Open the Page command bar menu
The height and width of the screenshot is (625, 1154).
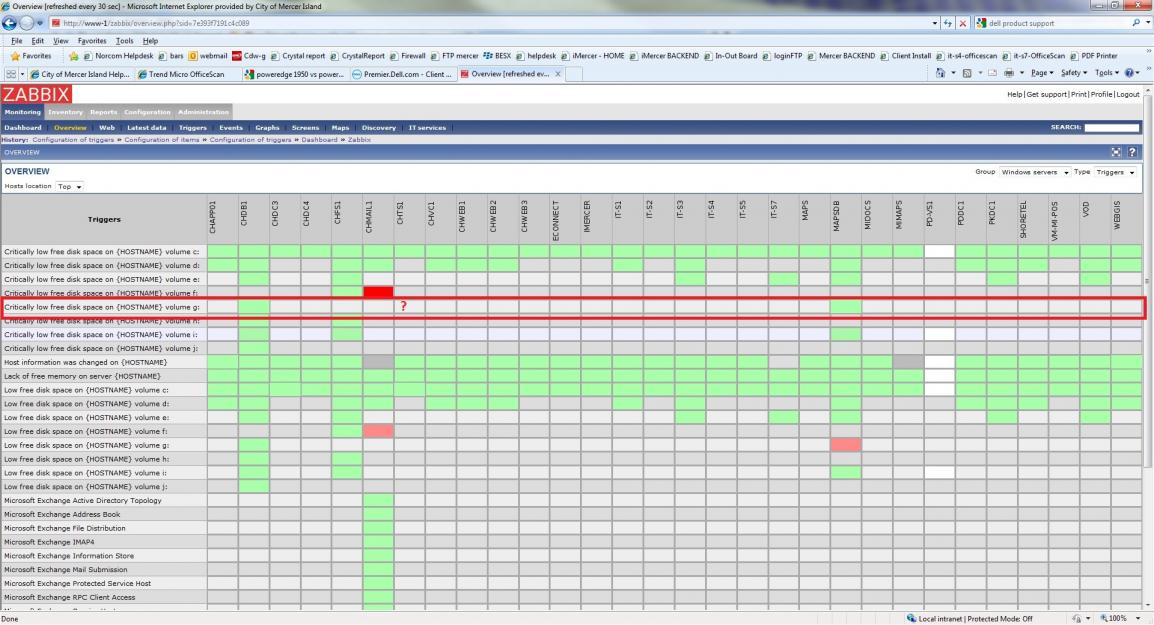point(1041,74)
